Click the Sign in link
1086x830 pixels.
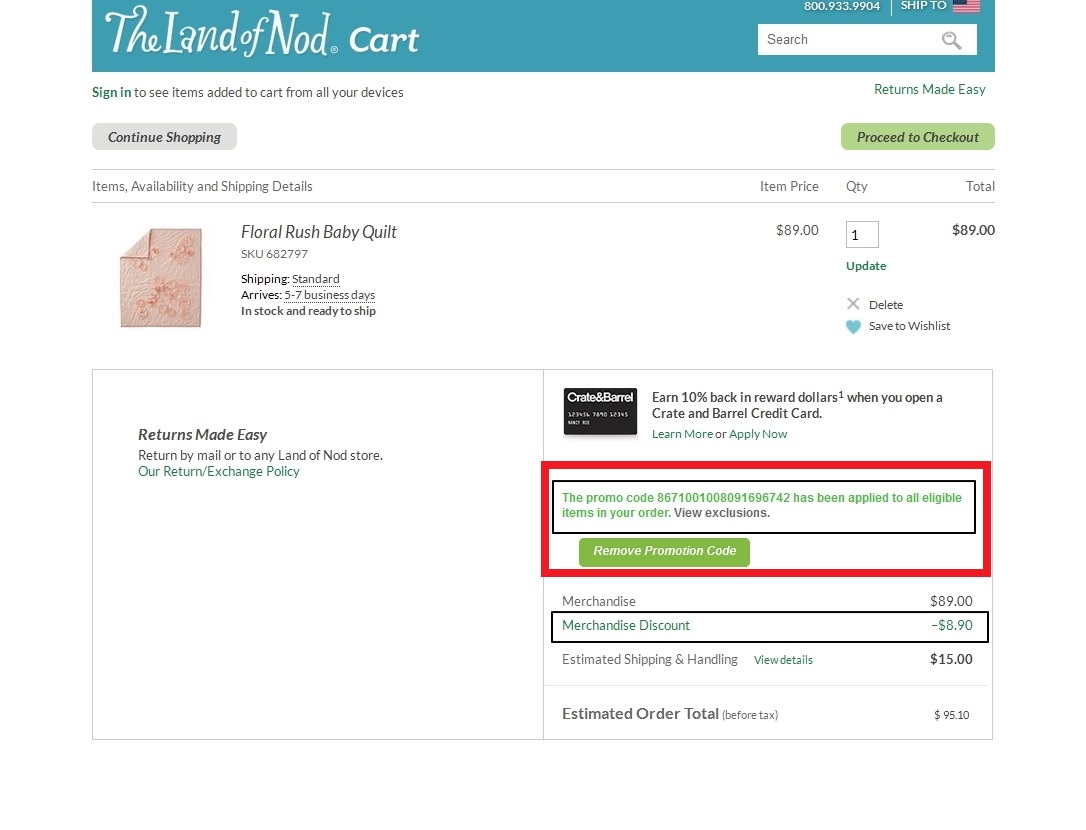click(112, 92)
